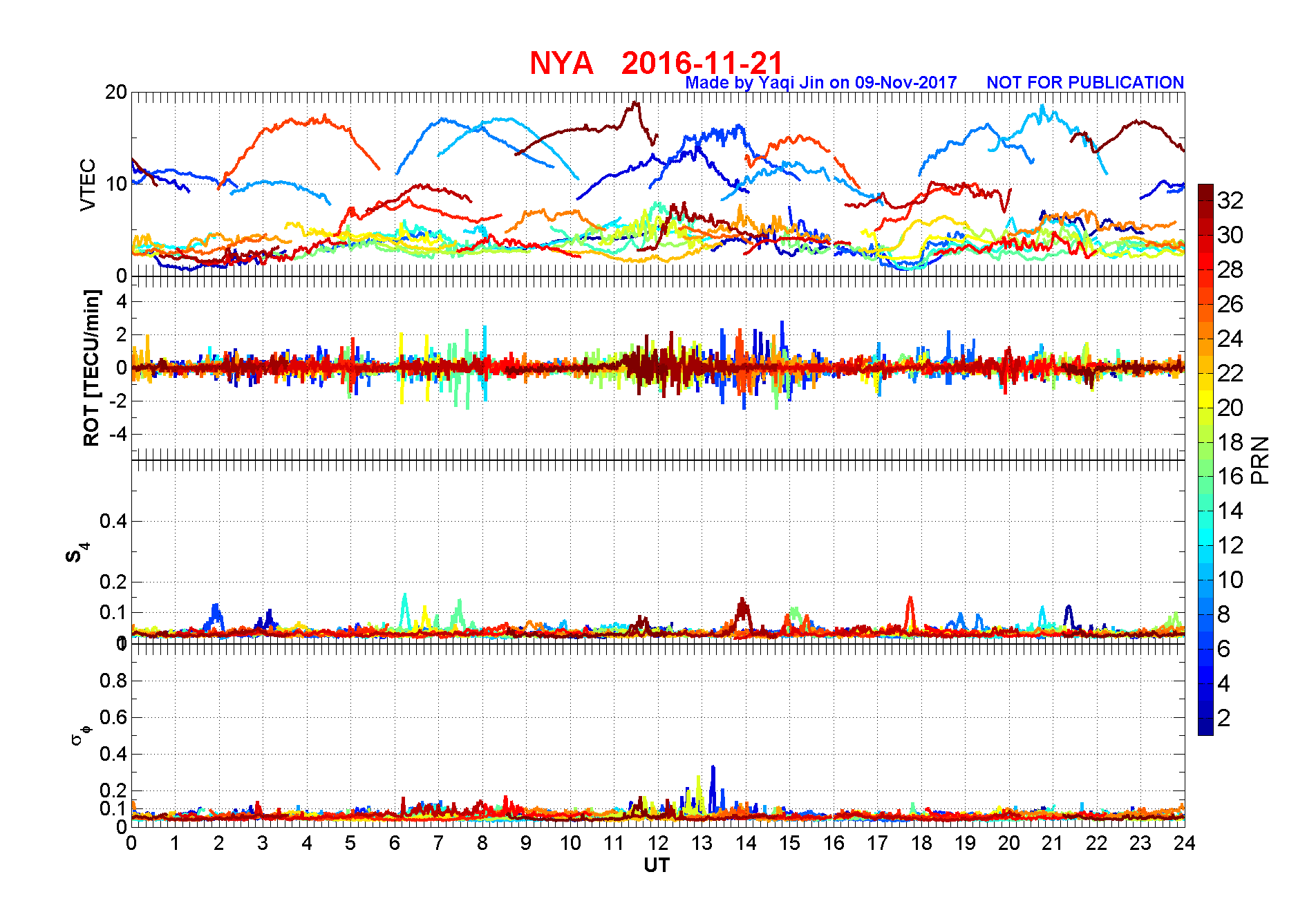
Task: Click the UT axis tick 9
Action: 526,843
